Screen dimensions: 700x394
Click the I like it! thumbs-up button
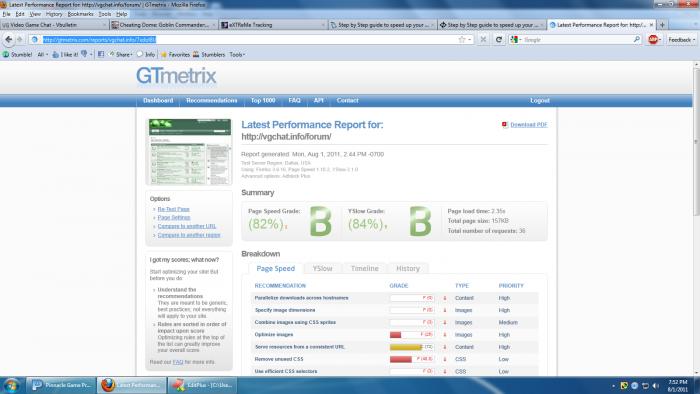coord(65,54)
